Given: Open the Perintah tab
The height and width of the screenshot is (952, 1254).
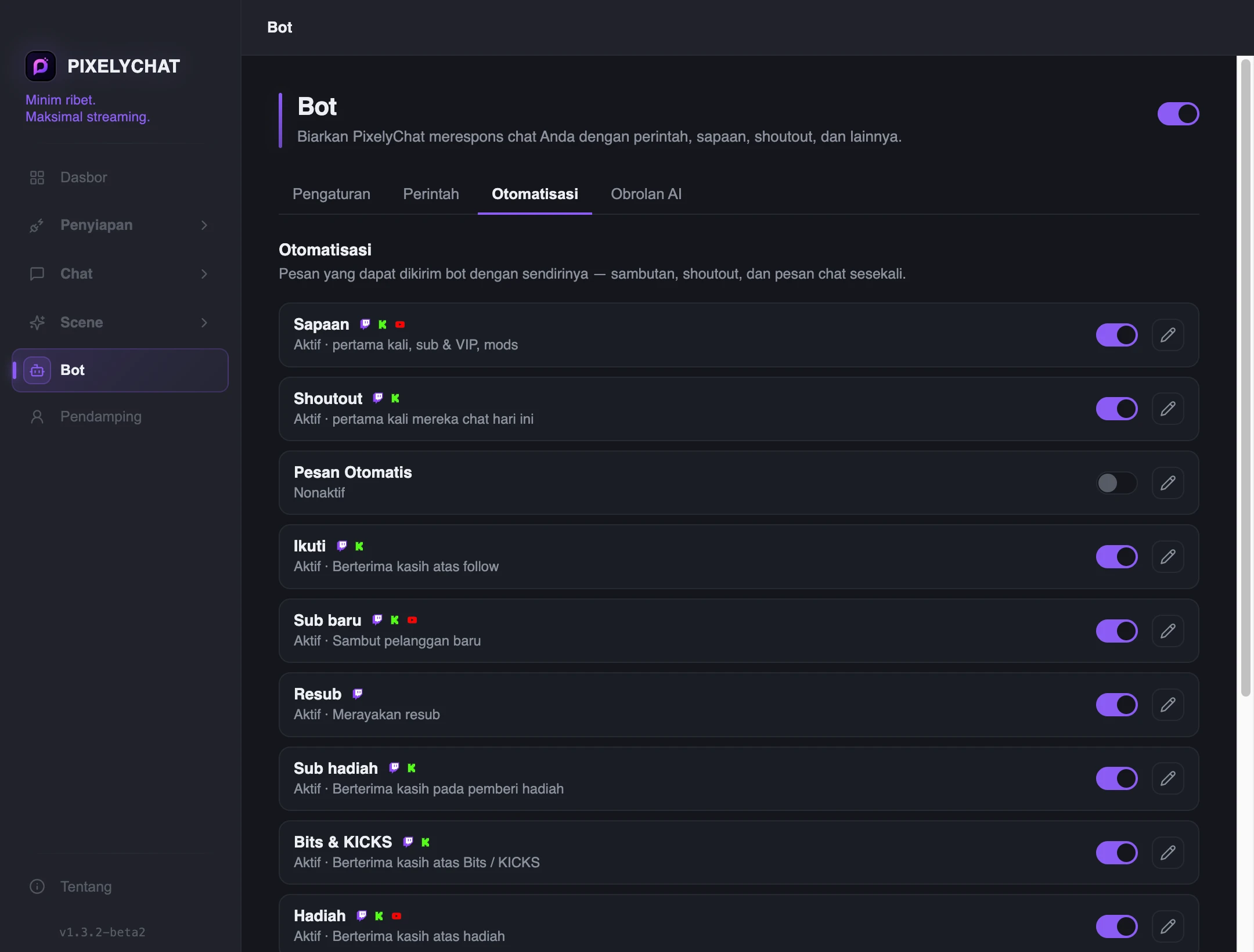Looking at the screenshot, I should coord(431,194).
